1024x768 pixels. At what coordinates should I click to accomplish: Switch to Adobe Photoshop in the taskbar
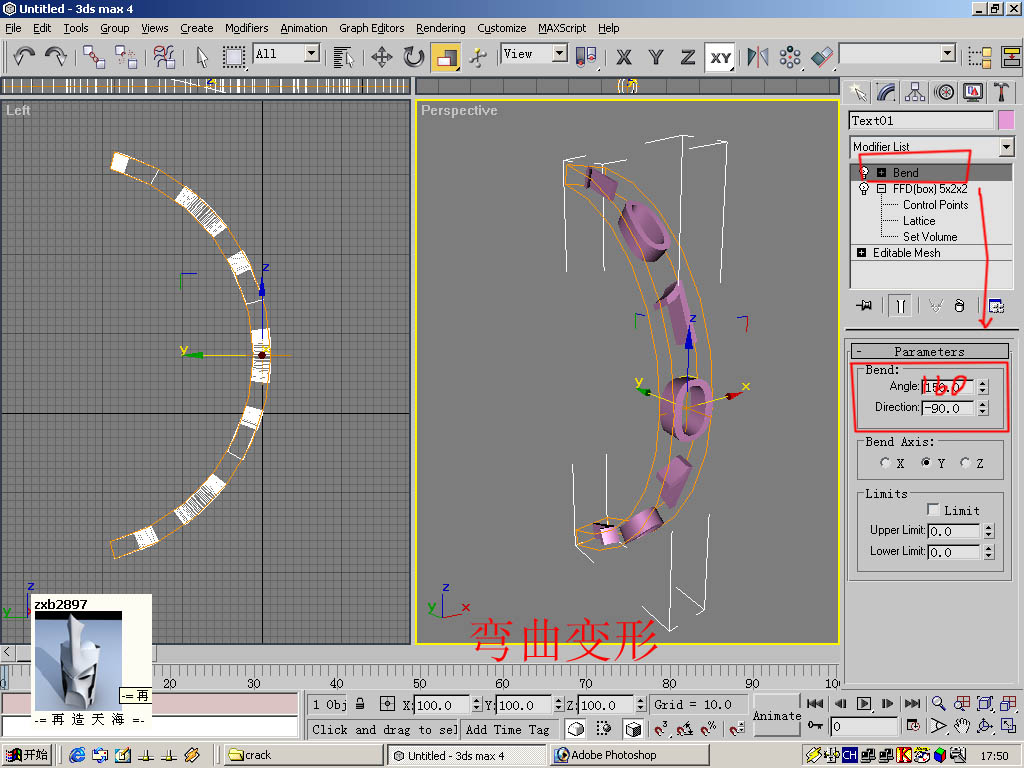pos(629,755)
